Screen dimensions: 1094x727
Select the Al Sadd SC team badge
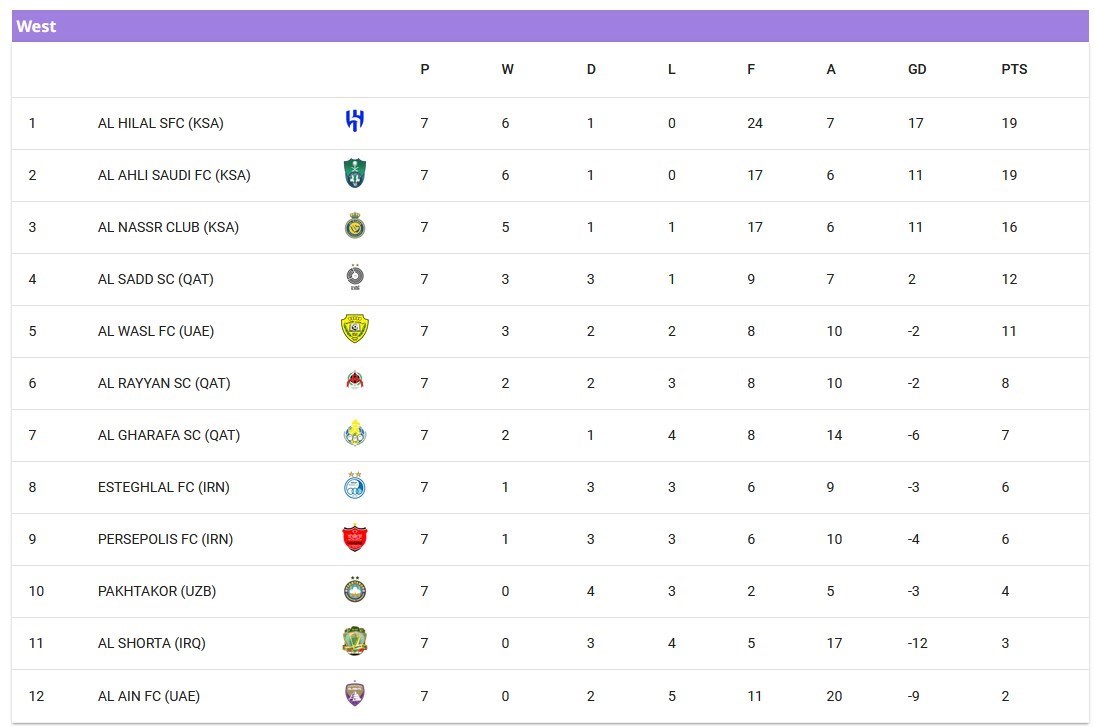pos(355,278)
